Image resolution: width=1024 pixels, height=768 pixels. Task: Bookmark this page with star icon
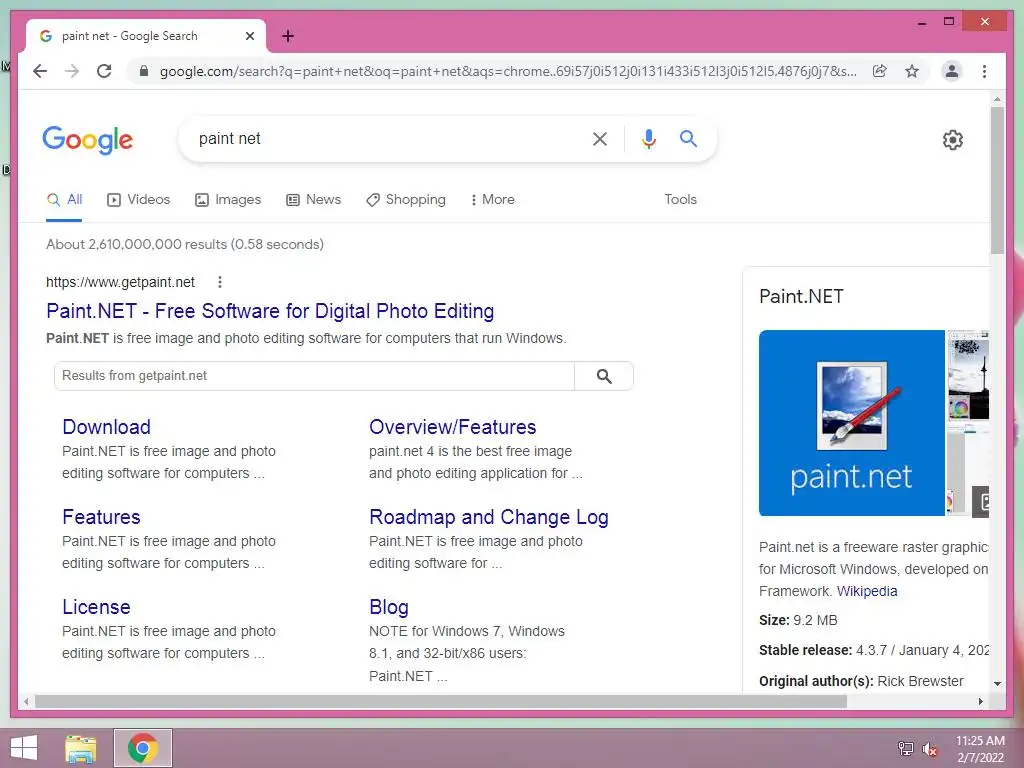tap(912, 71)
